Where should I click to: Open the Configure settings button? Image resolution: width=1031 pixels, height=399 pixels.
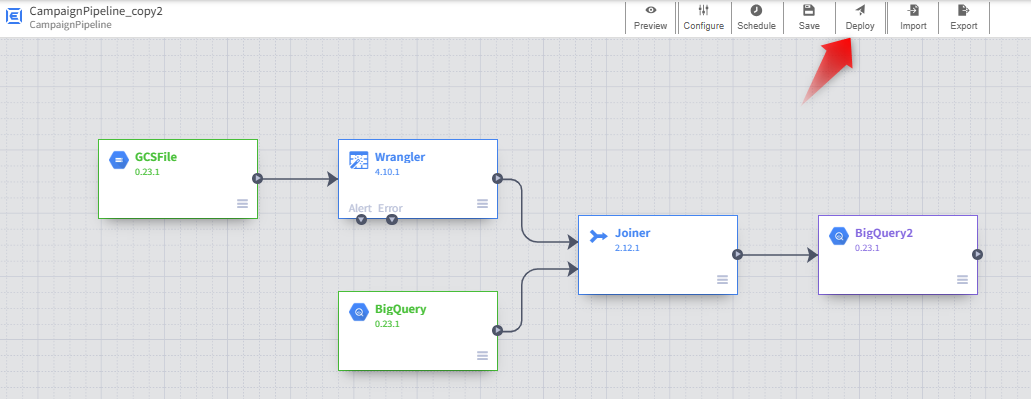pyautogui.click(x=703, y=18)
